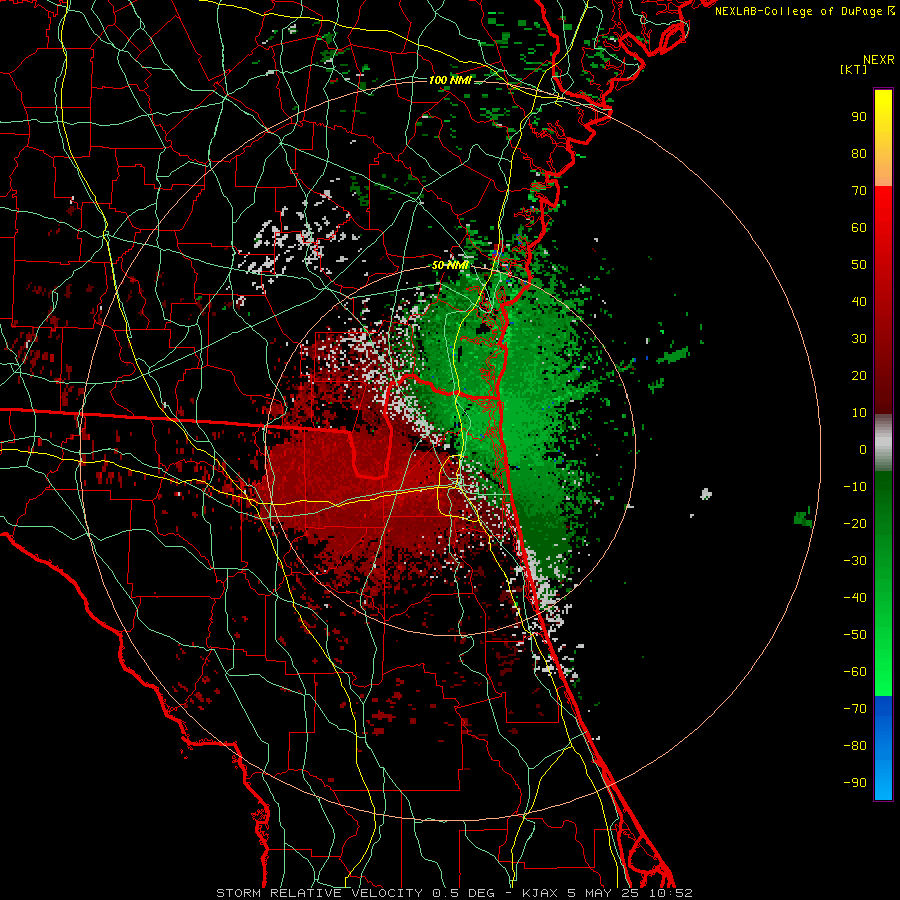900x900 pixels.
Task: Click the KJAX station identifier
Action: pyautogui.click(x=542, y=893)
